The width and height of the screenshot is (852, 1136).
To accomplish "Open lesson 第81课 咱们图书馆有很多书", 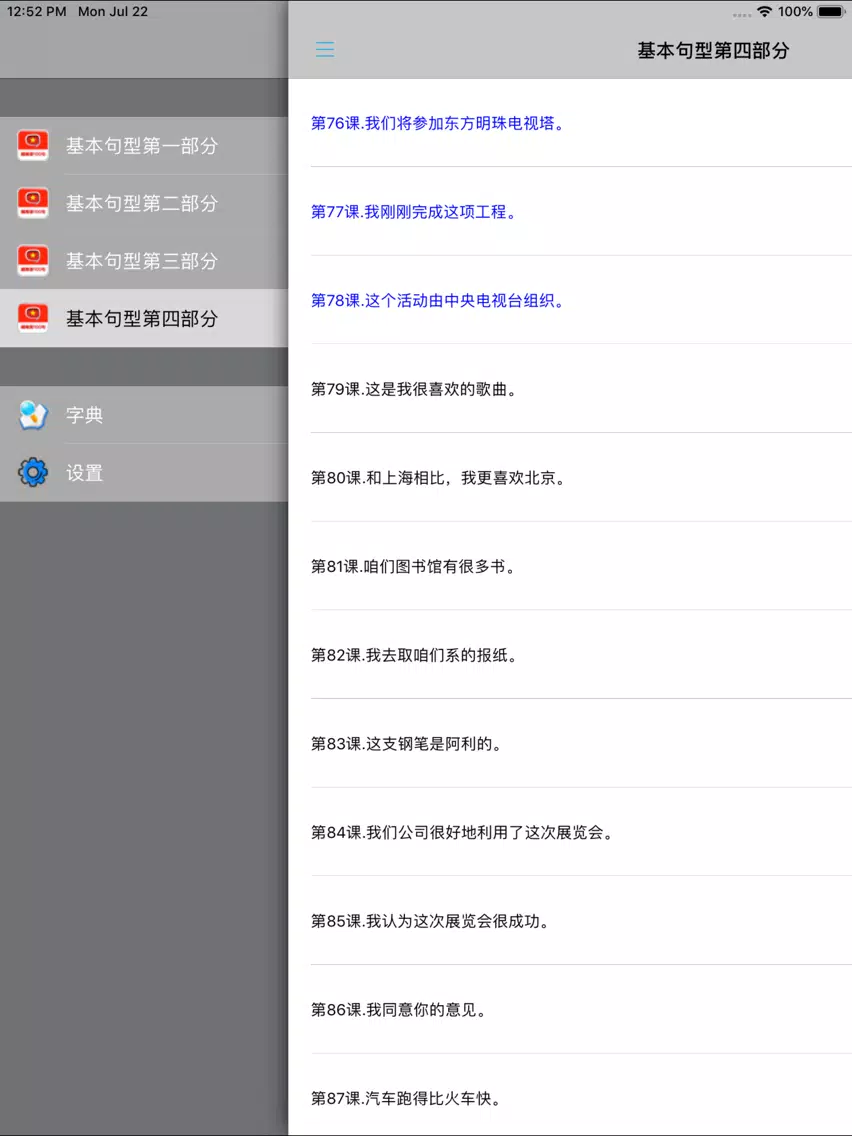I will click(570, 566).
